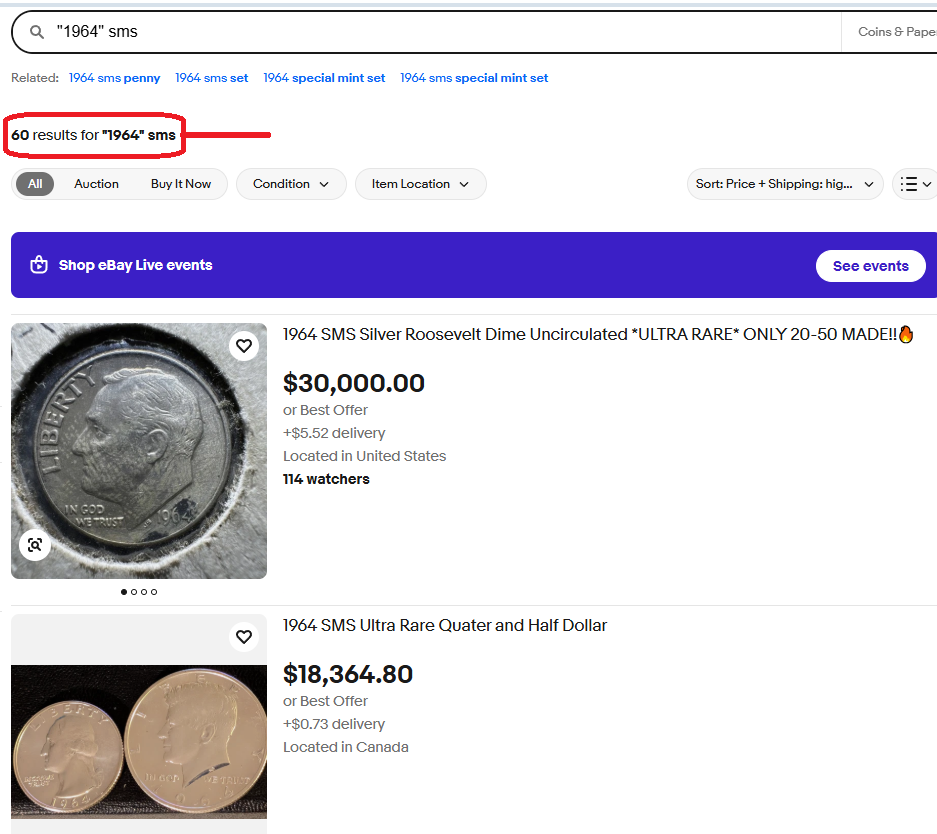Click Located in Canada text
Screen dimensions: 937x834
(x=345, y=747)
